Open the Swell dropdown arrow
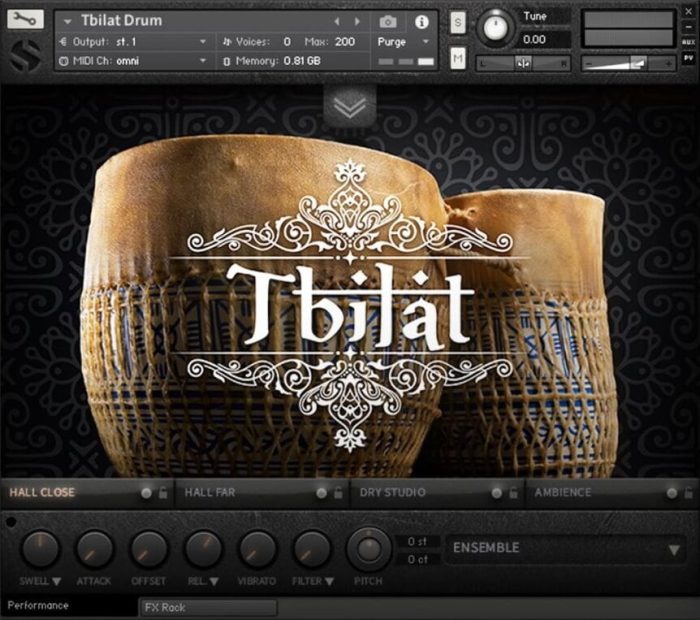 56,582
